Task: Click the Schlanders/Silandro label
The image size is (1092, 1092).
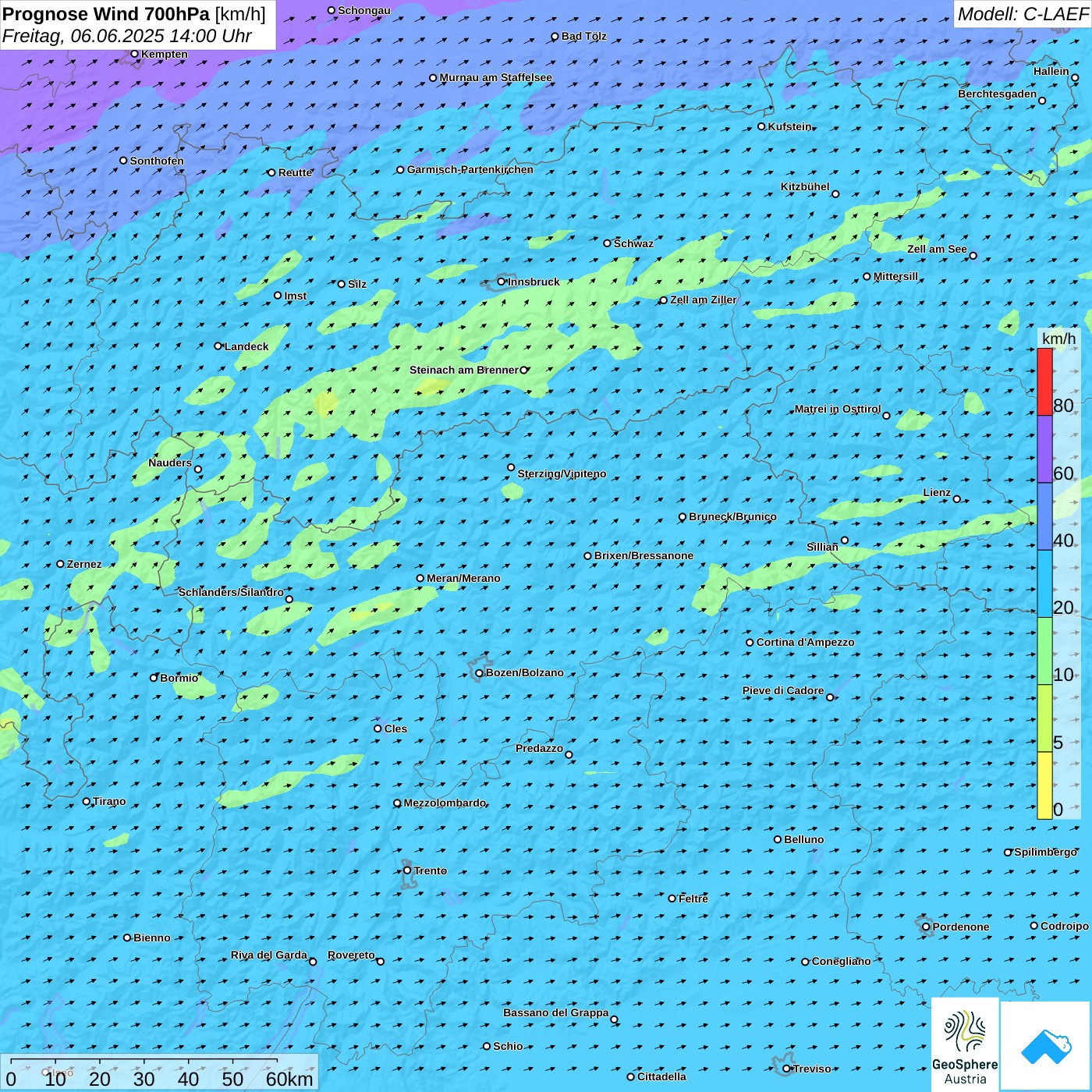Action: (231, 592)
